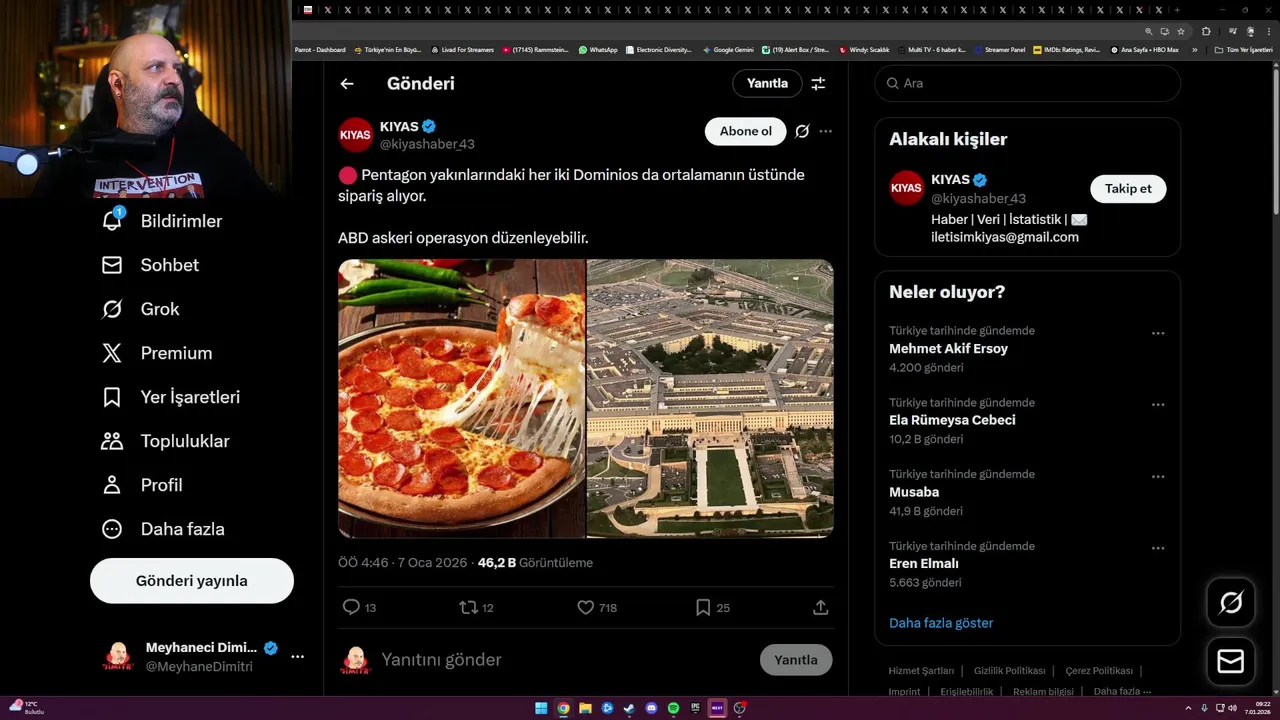Open floating Grok button at bottom right
The height and width of the screenshot is (720, 1280).
click(1231, 602)
